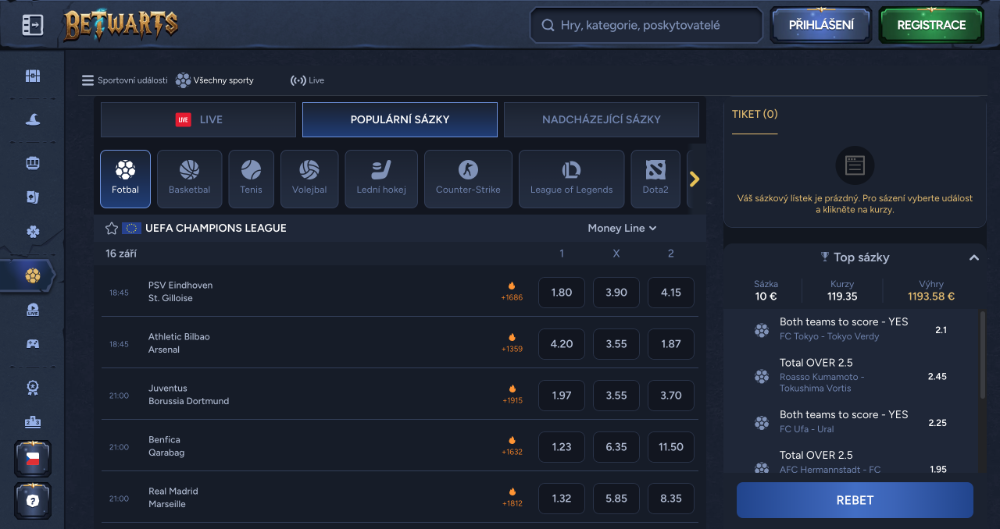1000x529 pixels.
Task: Open the gamepad section in the sidebar
Action: click(x=33, y=344)
